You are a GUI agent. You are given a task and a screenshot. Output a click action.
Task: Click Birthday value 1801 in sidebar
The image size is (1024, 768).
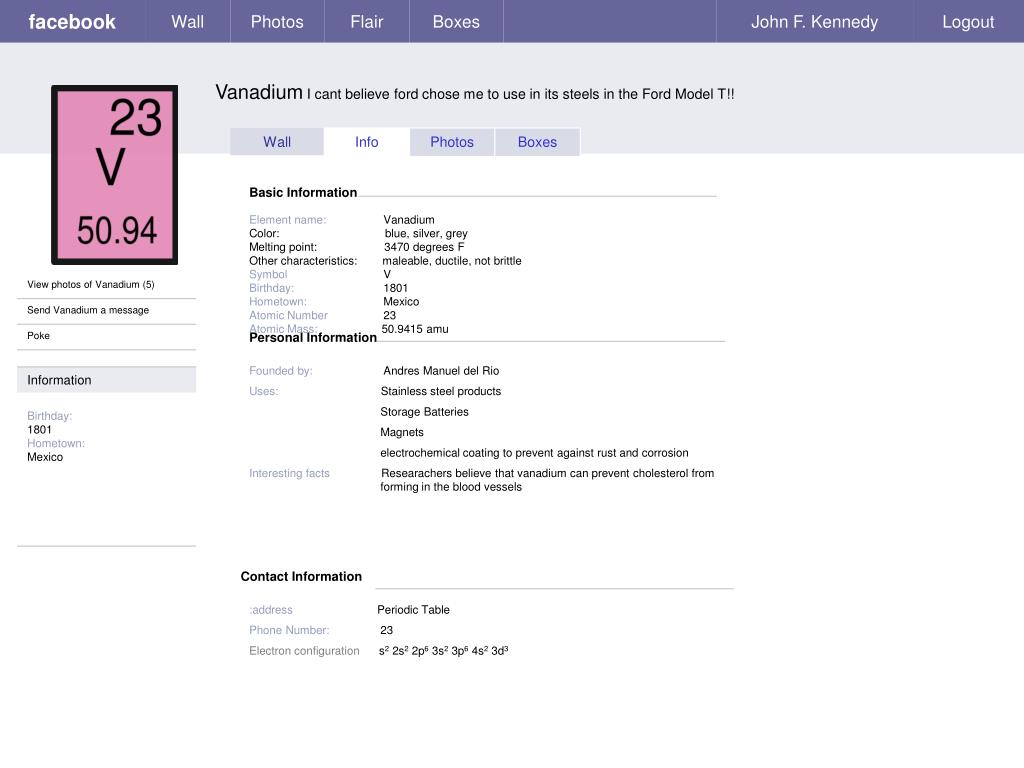click(x=39, y=430)
